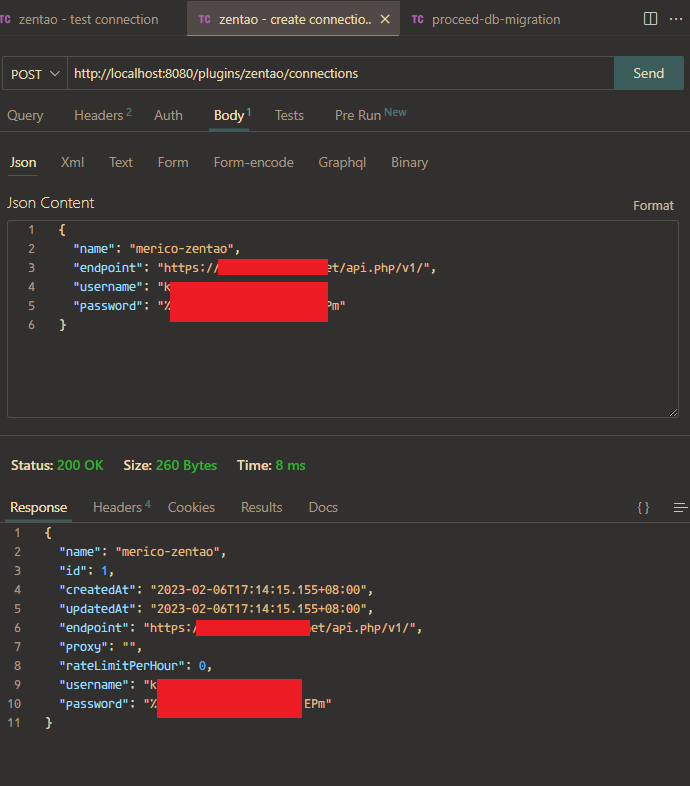Open the Tests tab
Viewport: 690px width, 786px height.
tap(289, 115)
